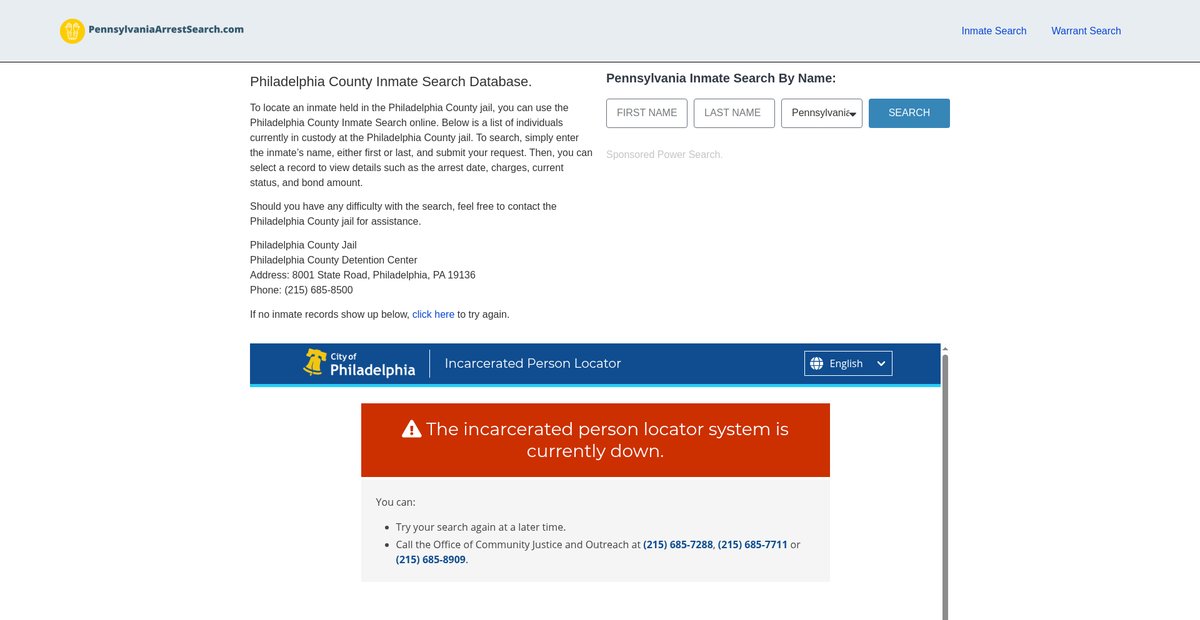Focus the FIRST NAME input field

tap(647, 113)
